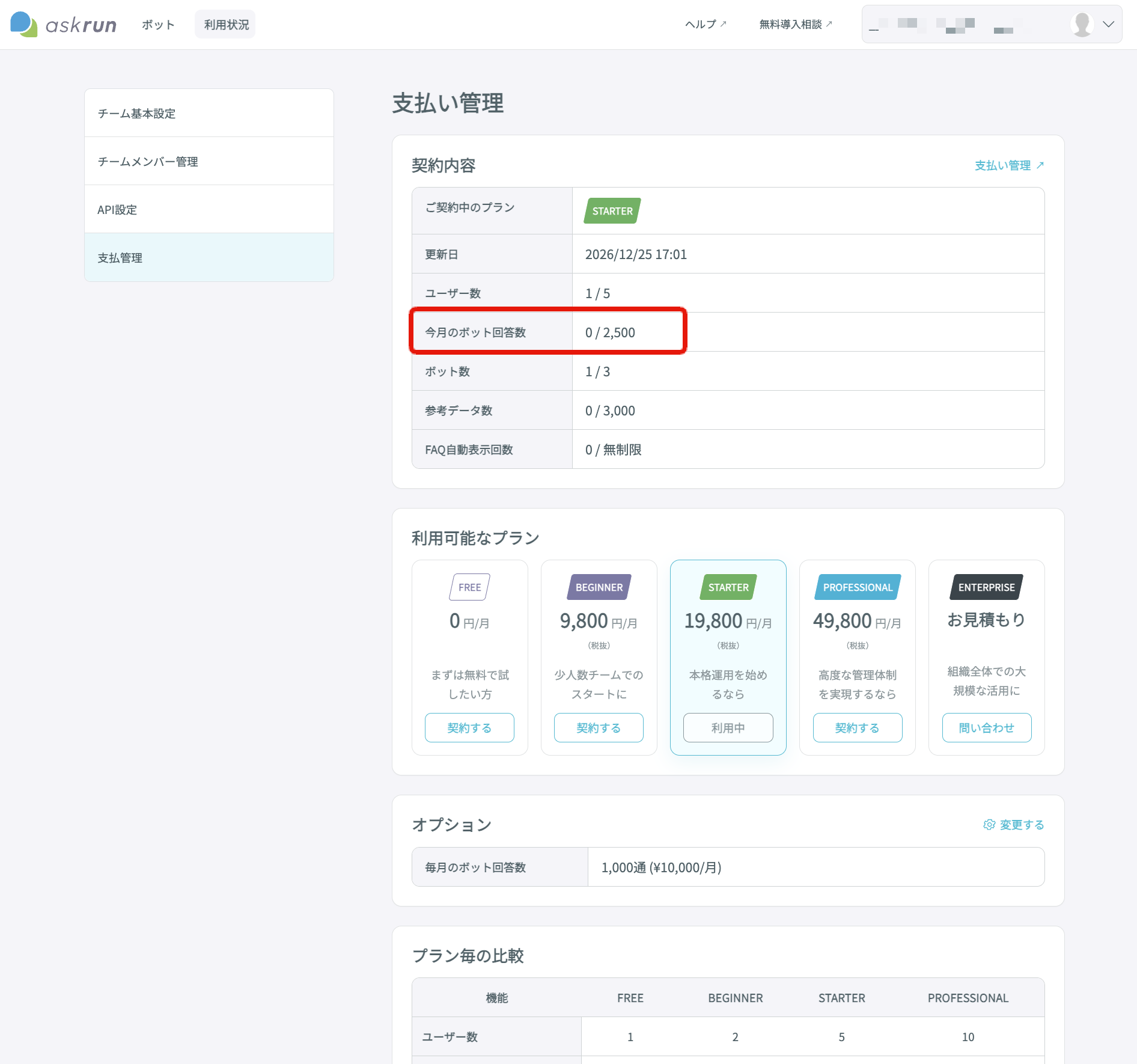Click 契約する under BEGINNER plan
The image size is (1137, 1064).
pyautogui.click(x=599, y=728)
